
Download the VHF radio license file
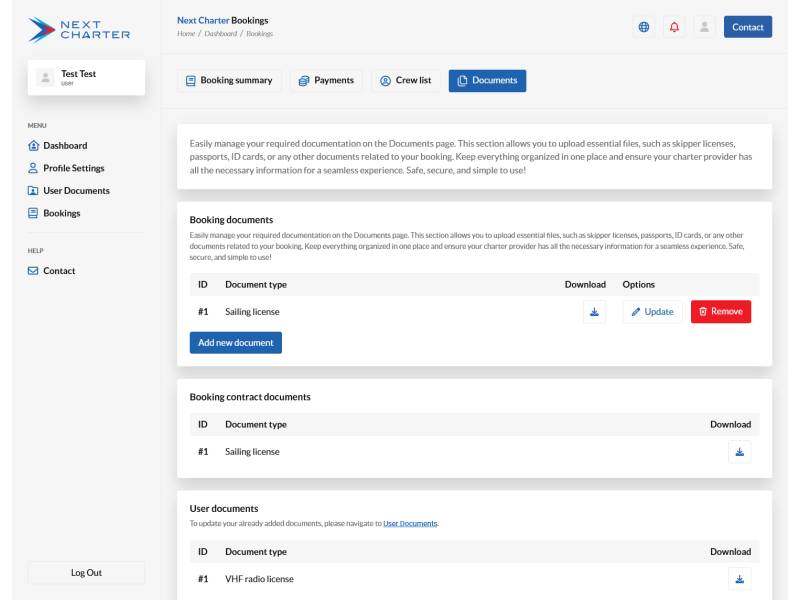pos(739,579)
